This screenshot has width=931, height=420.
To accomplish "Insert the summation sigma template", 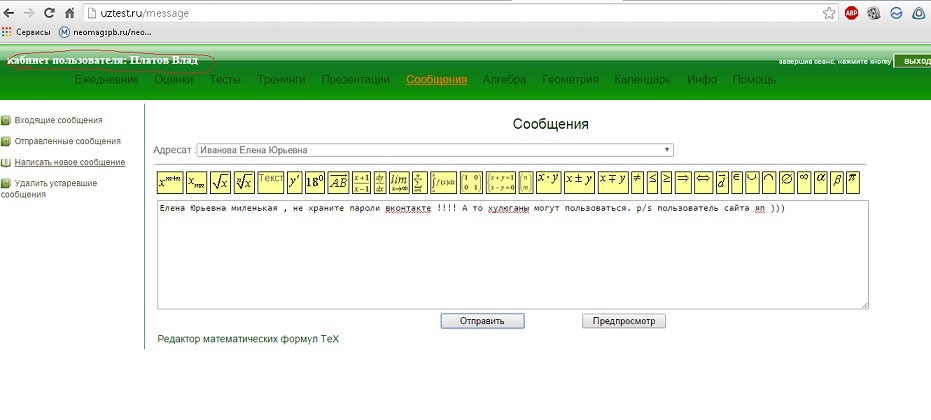I will [x=419, y=182].
